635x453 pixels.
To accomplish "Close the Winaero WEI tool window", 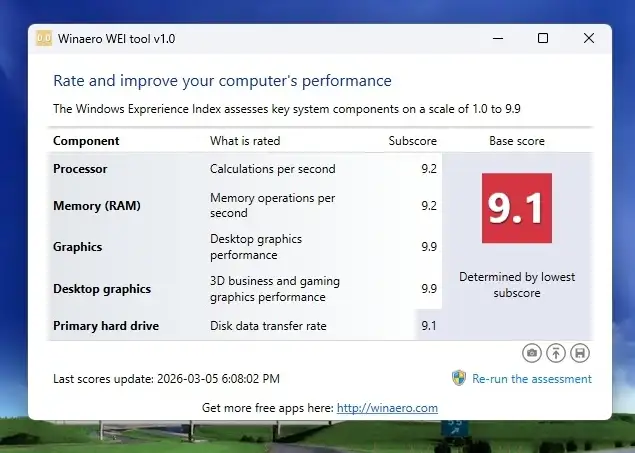I will [x=589, y=38].
